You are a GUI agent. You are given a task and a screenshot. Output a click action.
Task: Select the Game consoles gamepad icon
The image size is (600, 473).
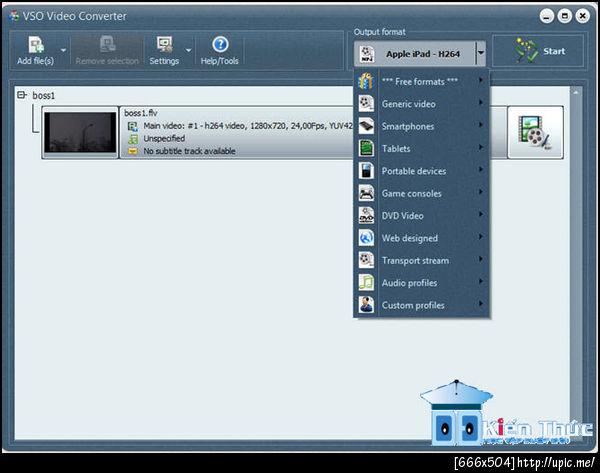pyautogui.click(x=366, y=193)
